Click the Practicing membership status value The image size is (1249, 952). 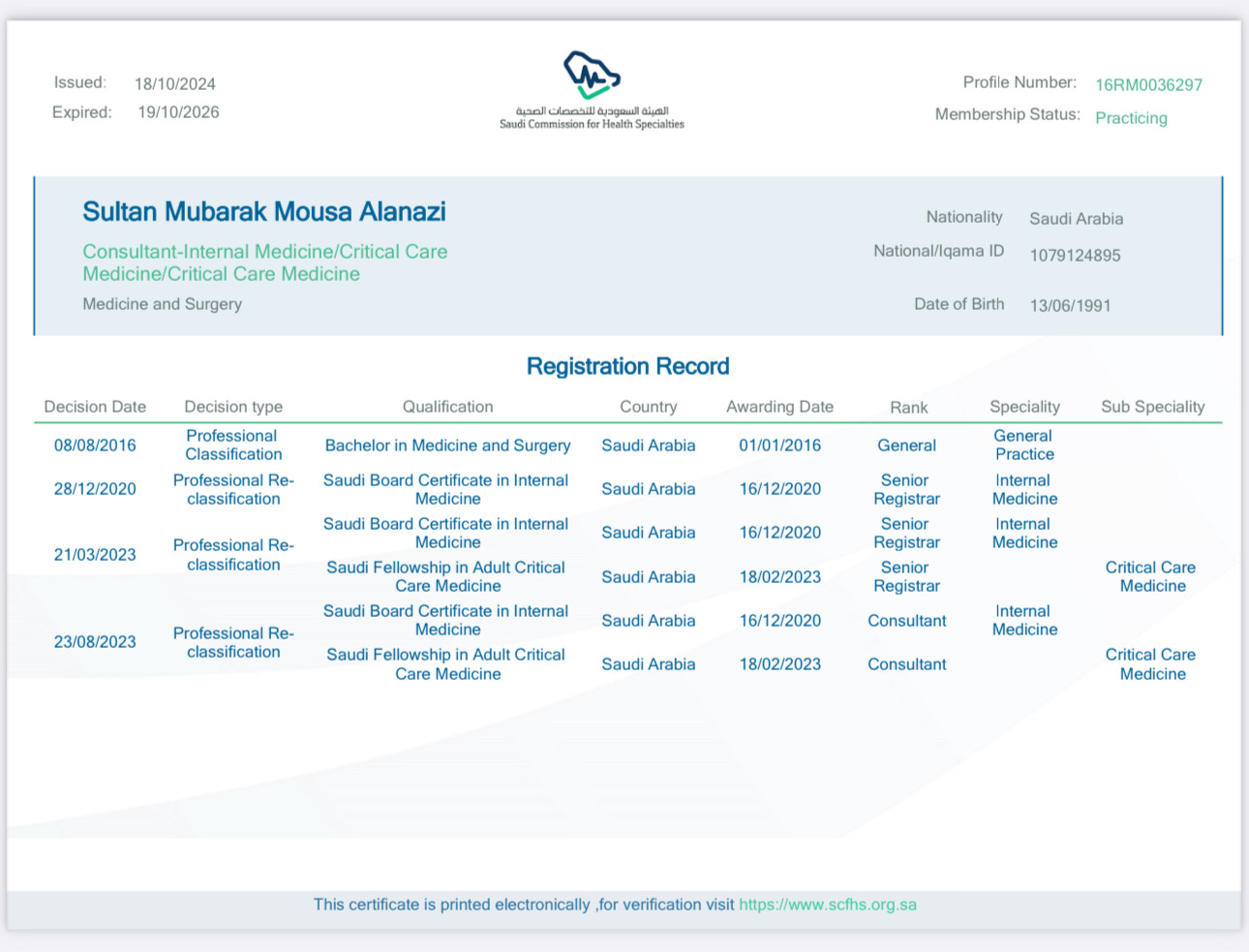(1131, 118)
